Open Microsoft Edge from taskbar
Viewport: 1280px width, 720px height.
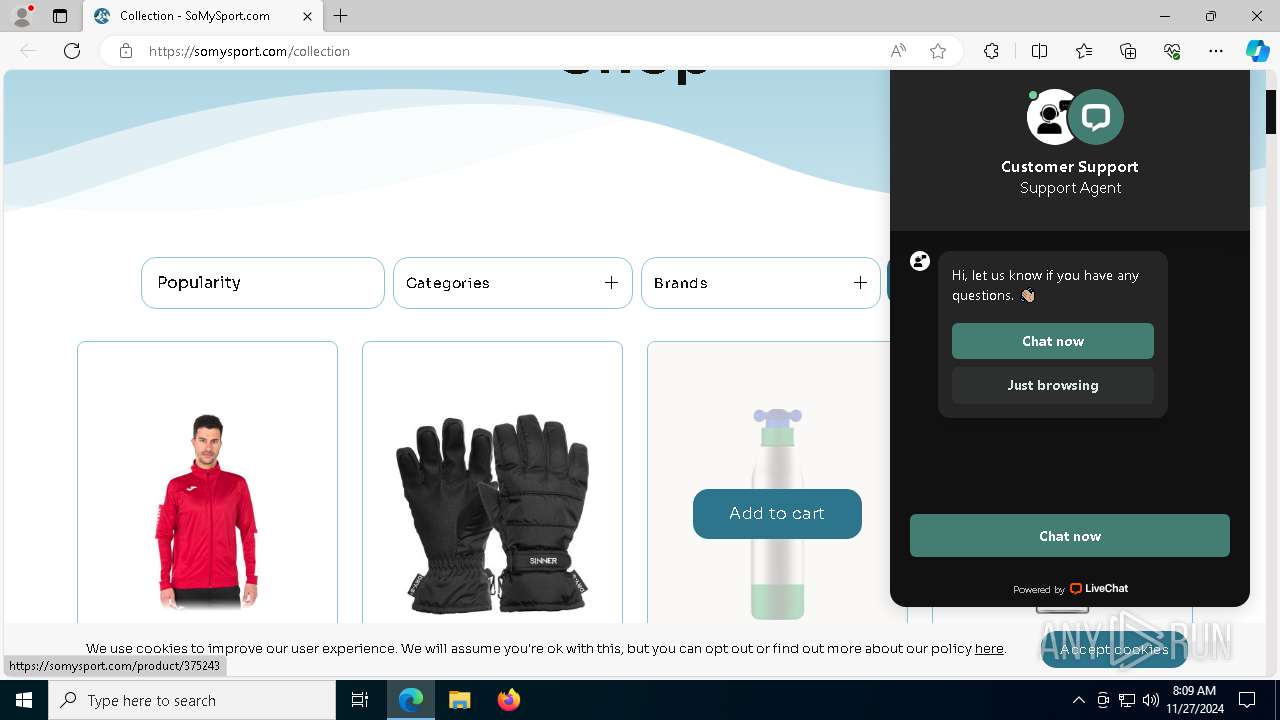coord(411,700)
